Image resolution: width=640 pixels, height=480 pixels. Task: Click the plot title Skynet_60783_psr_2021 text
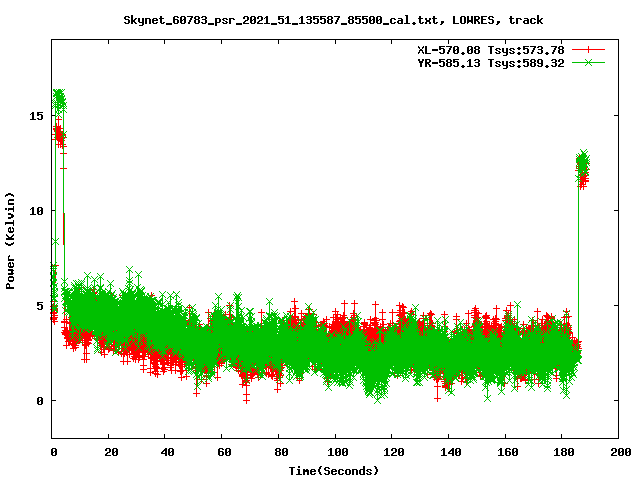333,20
